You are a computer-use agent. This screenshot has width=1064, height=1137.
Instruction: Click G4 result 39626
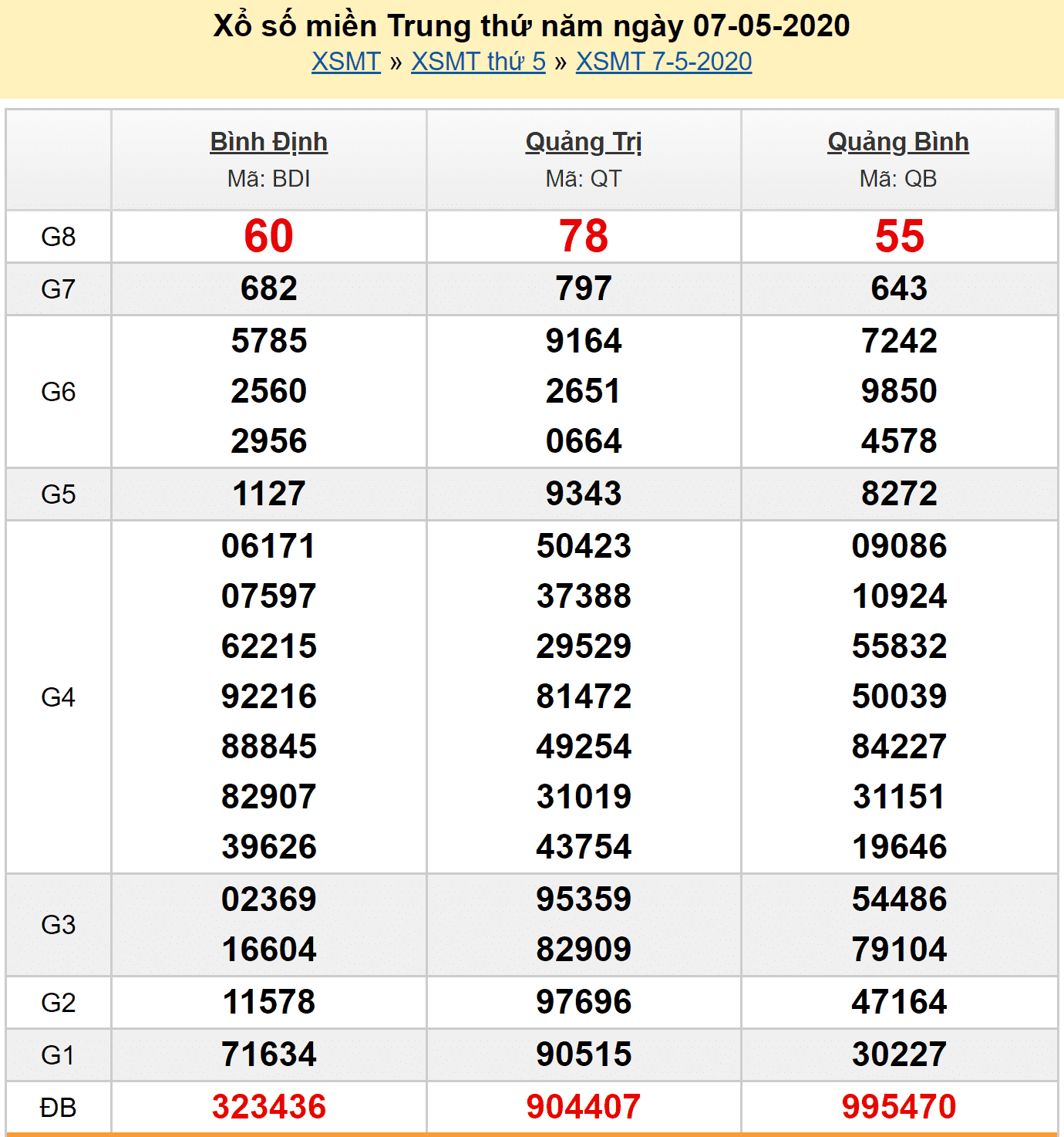pyautogui.click(x=269, y=847)
